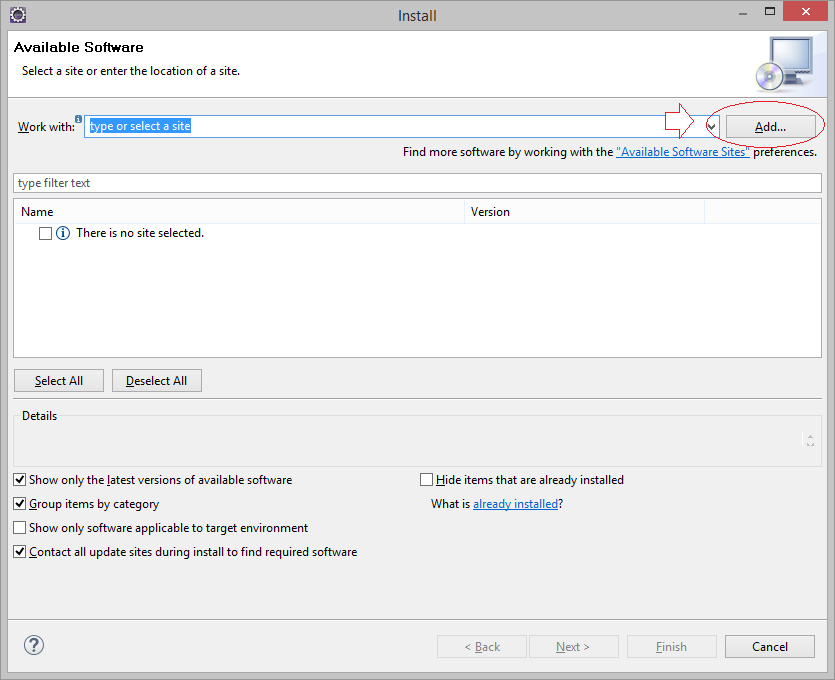Click the Add... site button

click(770, 127)
